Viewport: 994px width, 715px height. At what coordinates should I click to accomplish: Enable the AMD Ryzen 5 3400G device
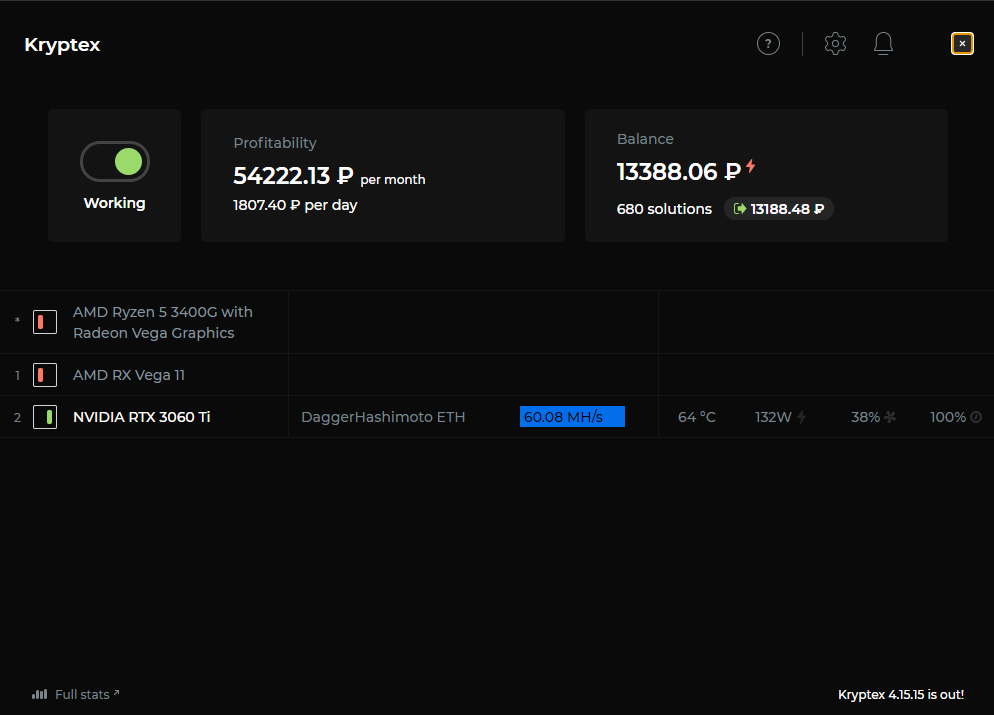coord(45,321)
